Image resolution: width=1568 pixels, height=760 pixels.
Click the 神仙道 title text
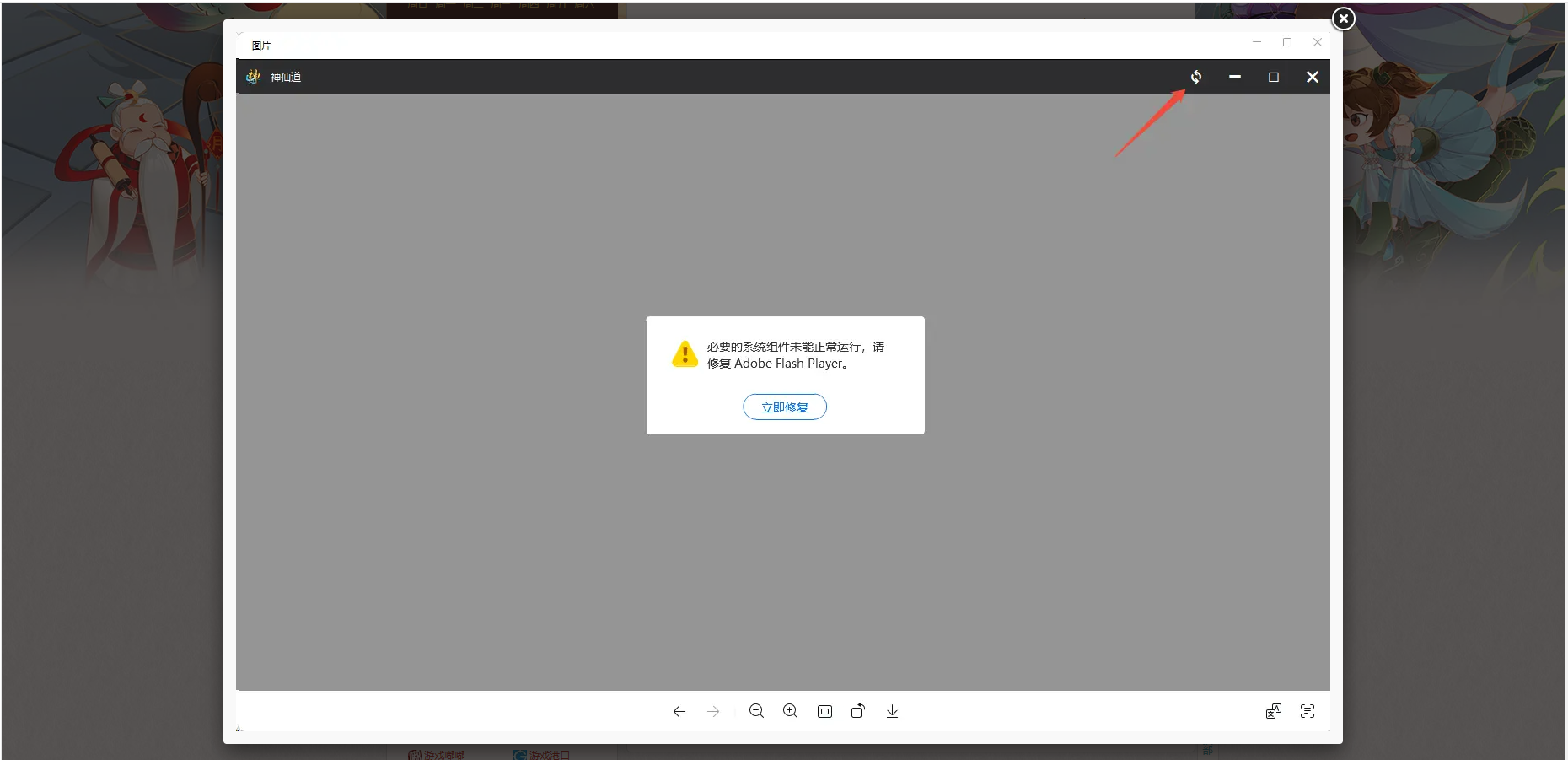[286, 77]
